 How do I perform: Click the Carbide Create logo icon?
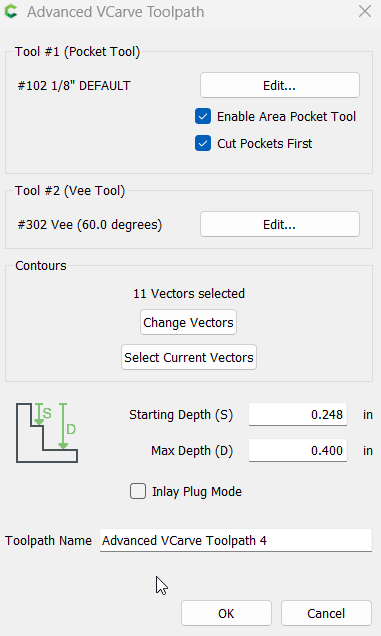[11, 12]
